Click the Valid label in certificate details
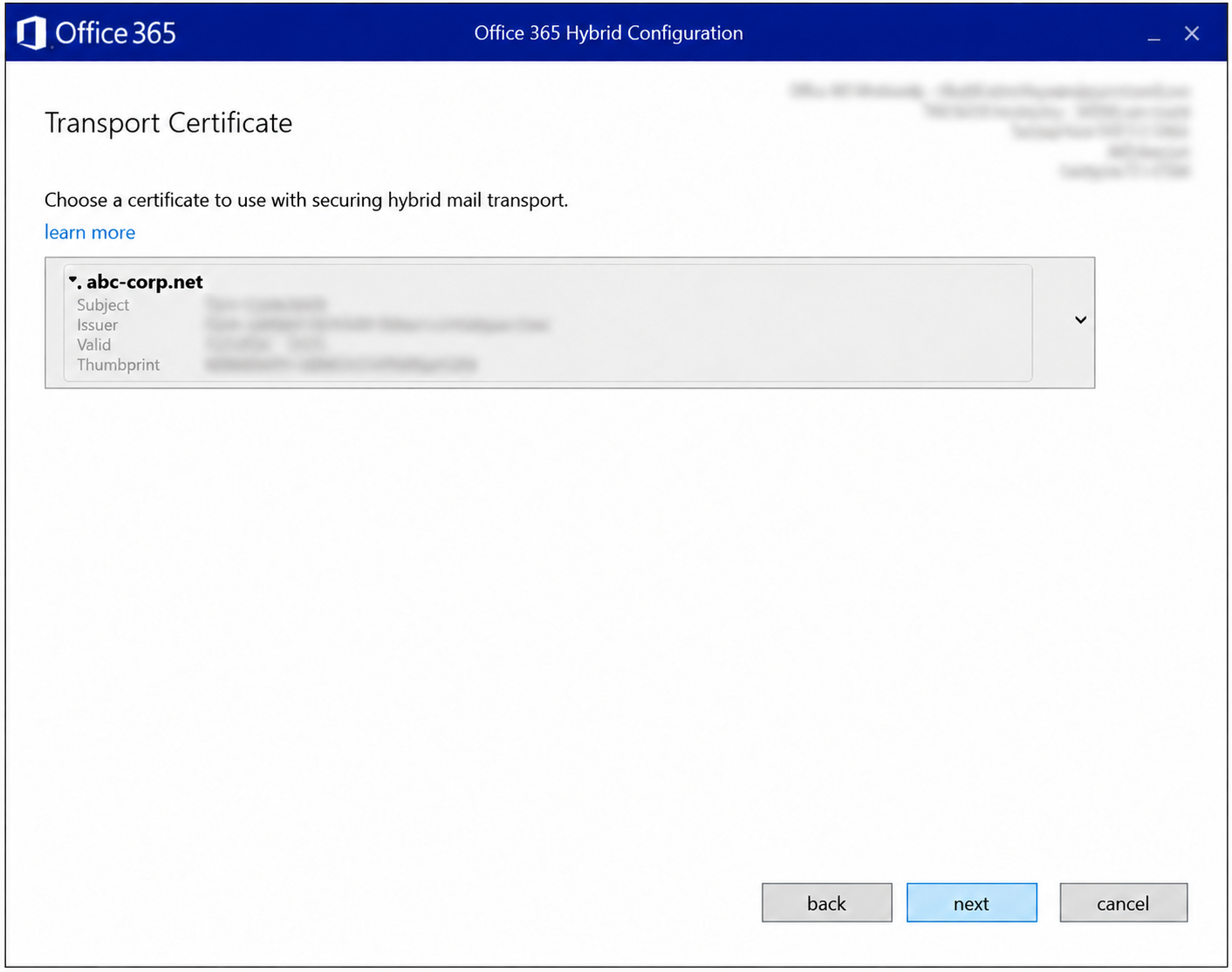The height and width of the screenshot is (972, 1232). pyautogui.click(x=94, y=345)
